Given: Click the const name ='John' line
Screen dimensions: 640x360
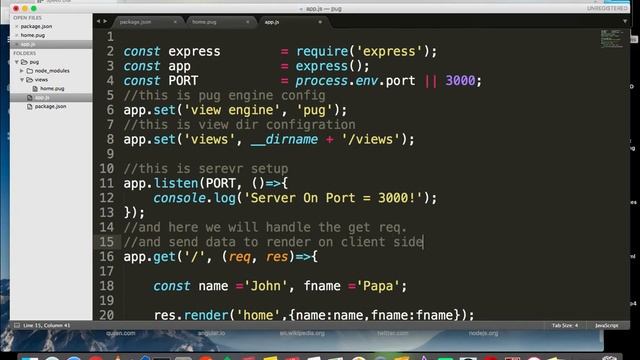Looking at the screenshot, I should click(280, 286).
